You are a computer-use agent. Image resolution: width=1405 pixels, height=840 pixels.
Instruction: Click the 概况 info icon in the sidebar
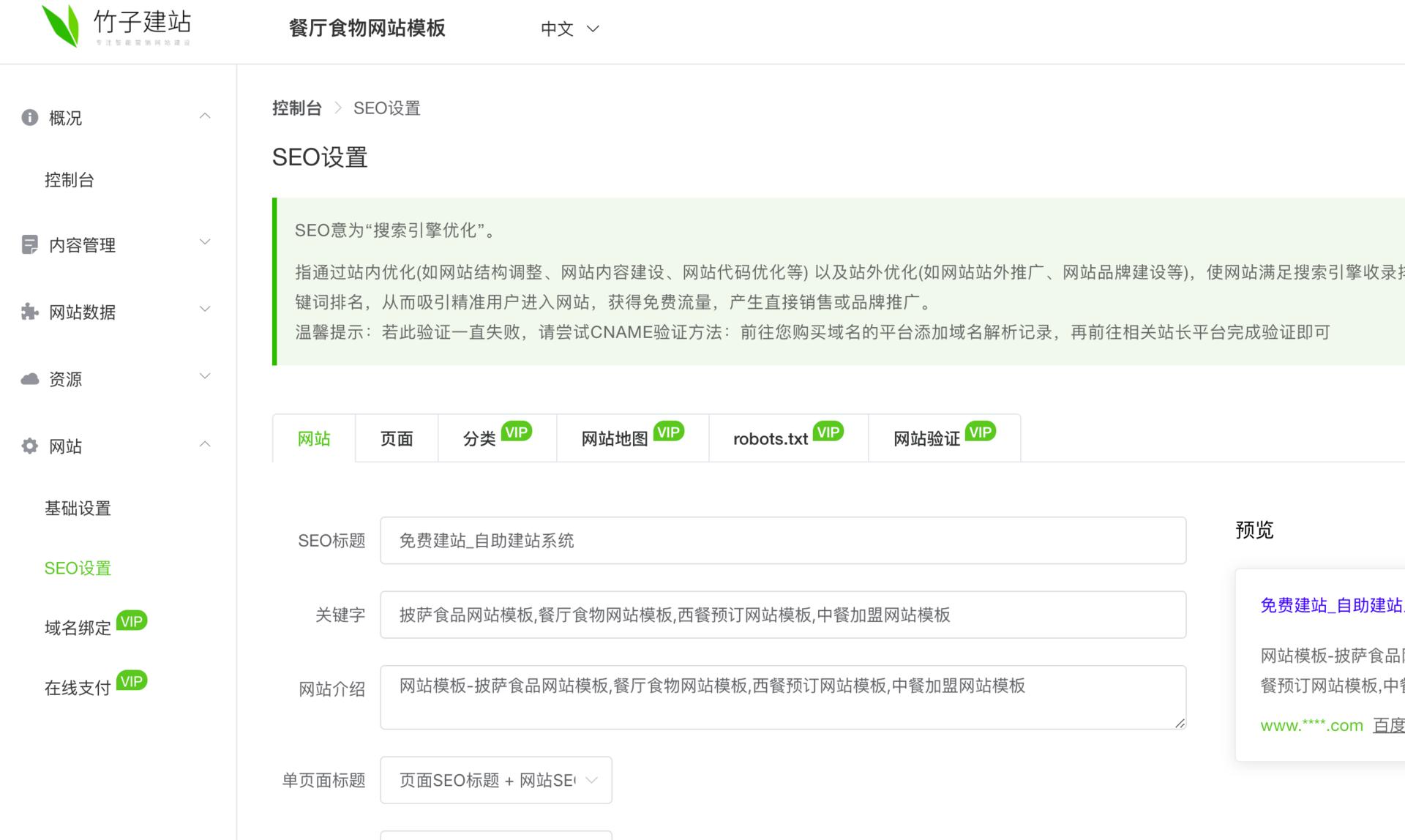tap(29, 117)
